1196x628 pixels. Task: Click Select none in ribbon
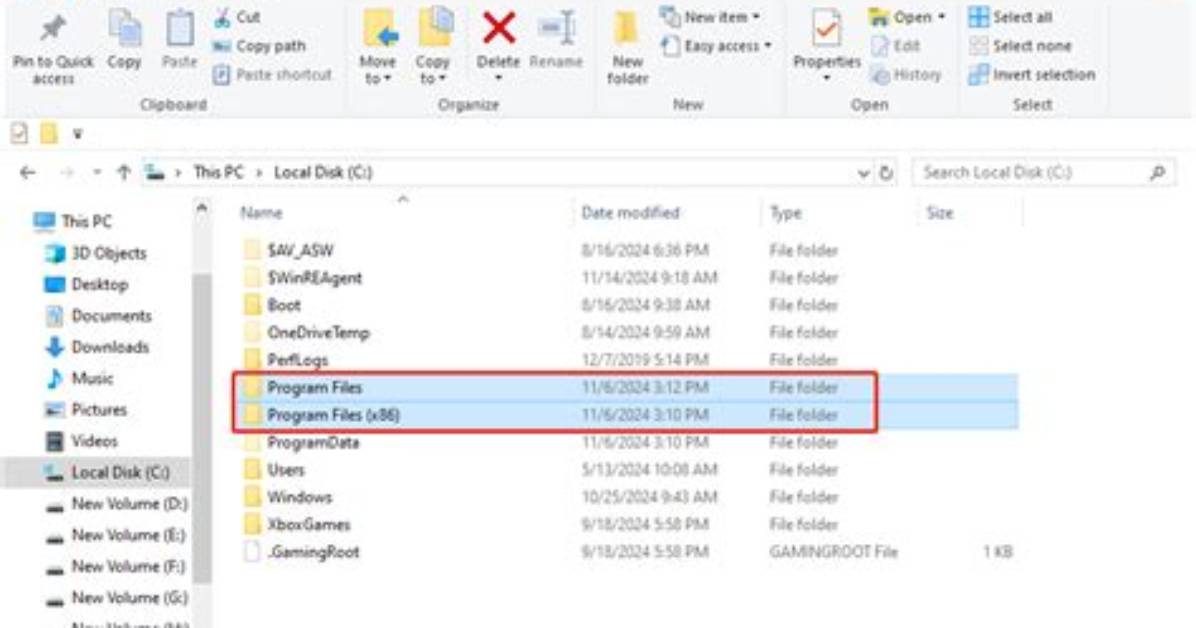coord(1020,46)
